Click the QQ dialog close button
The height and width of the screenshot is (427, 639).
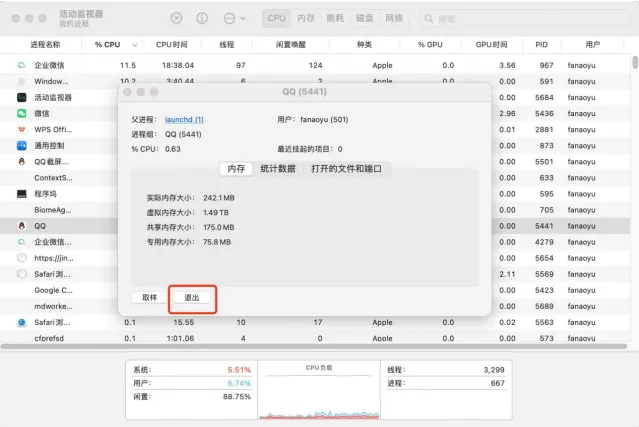pos(127,92)
